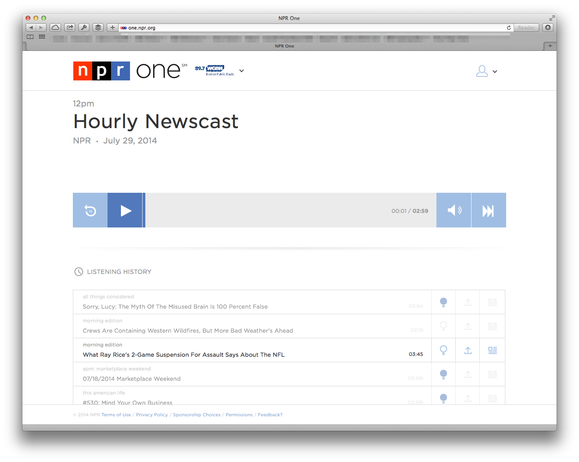Click the plus button beside the address bar

[112, 28]
